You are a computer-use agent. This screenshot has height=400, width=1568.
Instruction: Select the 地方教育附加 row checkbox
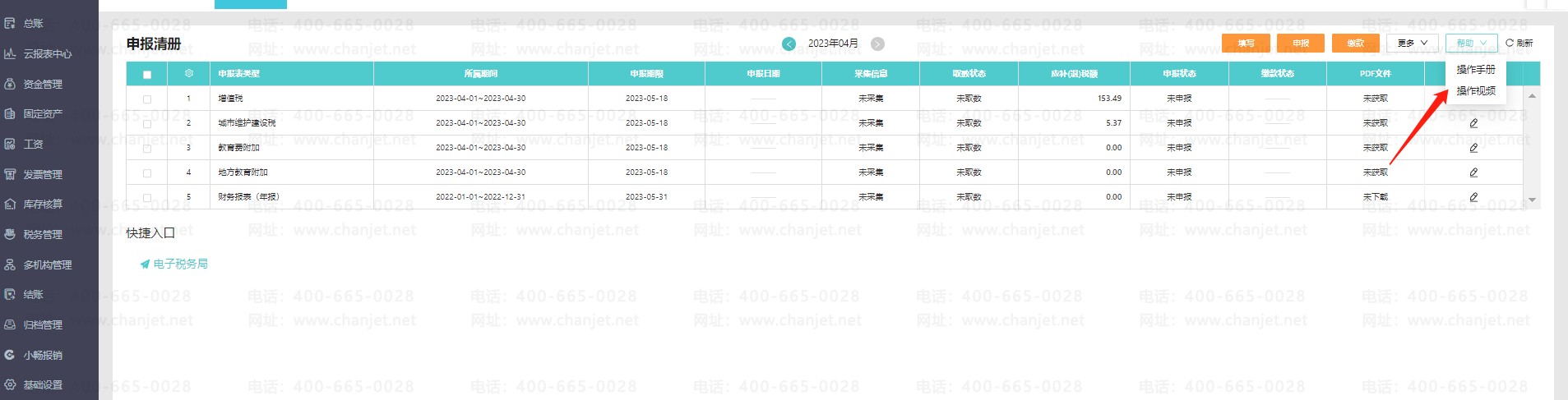coord(147,173)
